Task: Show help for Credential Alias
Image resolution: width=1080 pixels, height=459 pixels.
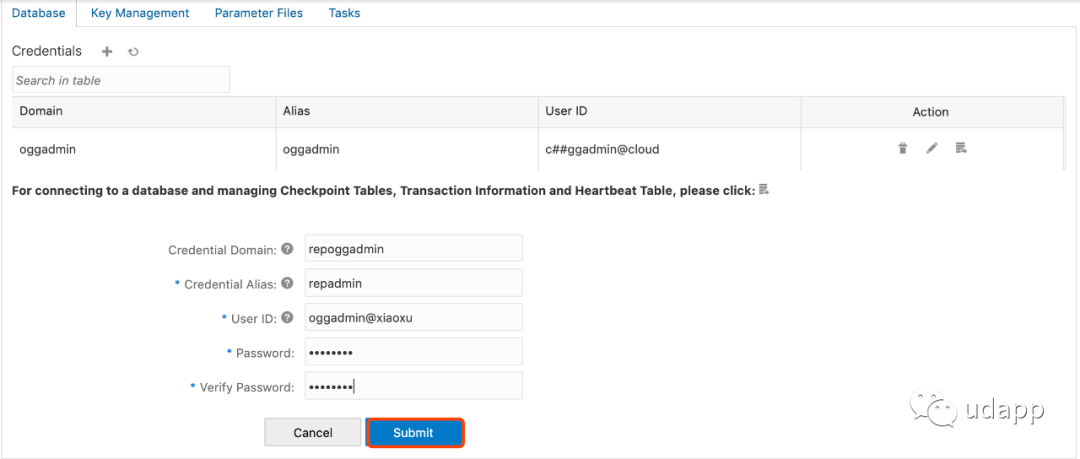Action: click(287, 283)
